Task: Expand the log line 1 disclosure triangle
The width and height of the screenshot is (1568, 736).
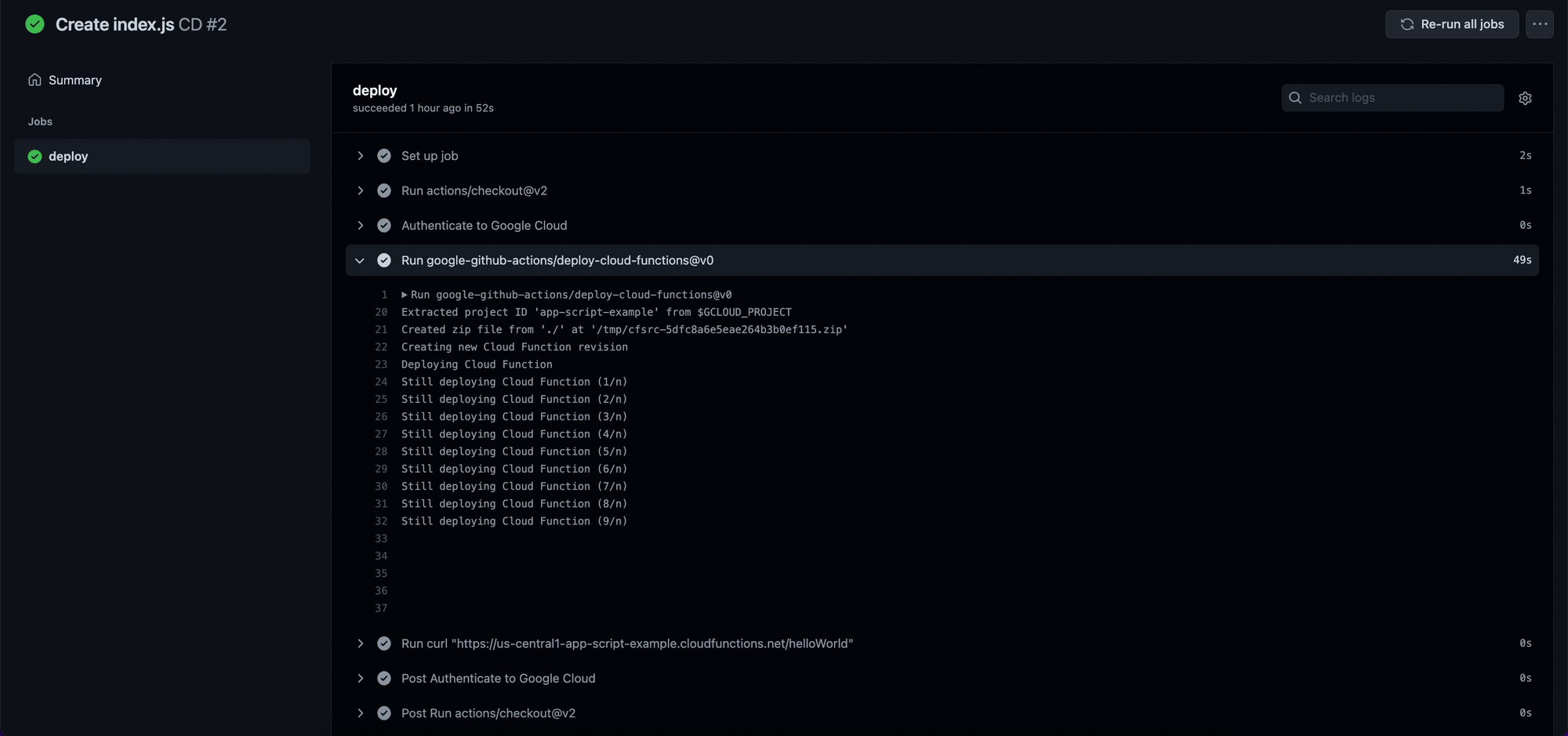Action: [x=405, y=295]
